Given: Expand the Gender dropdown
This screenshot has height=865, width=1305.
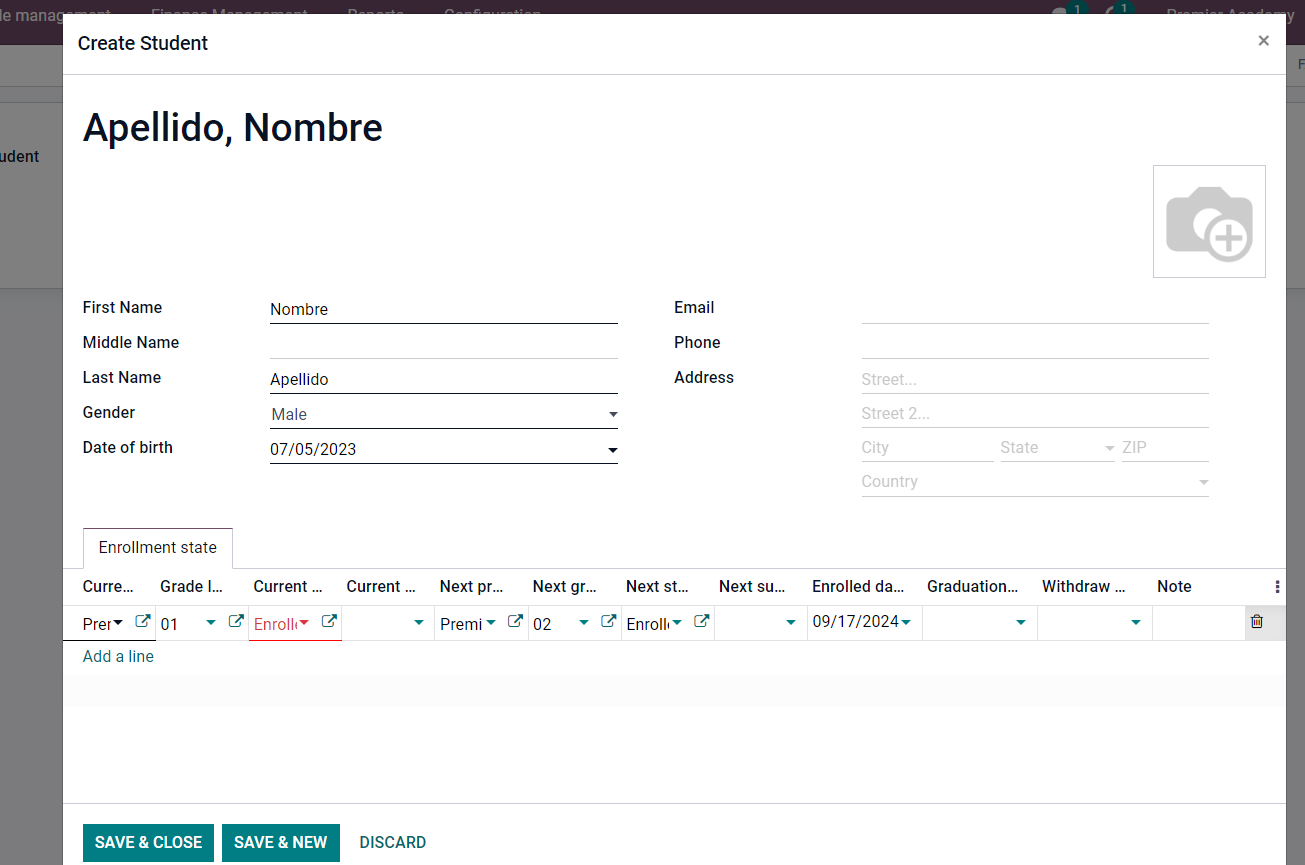Looking at the screenshot, I should (x=612, y=415).
